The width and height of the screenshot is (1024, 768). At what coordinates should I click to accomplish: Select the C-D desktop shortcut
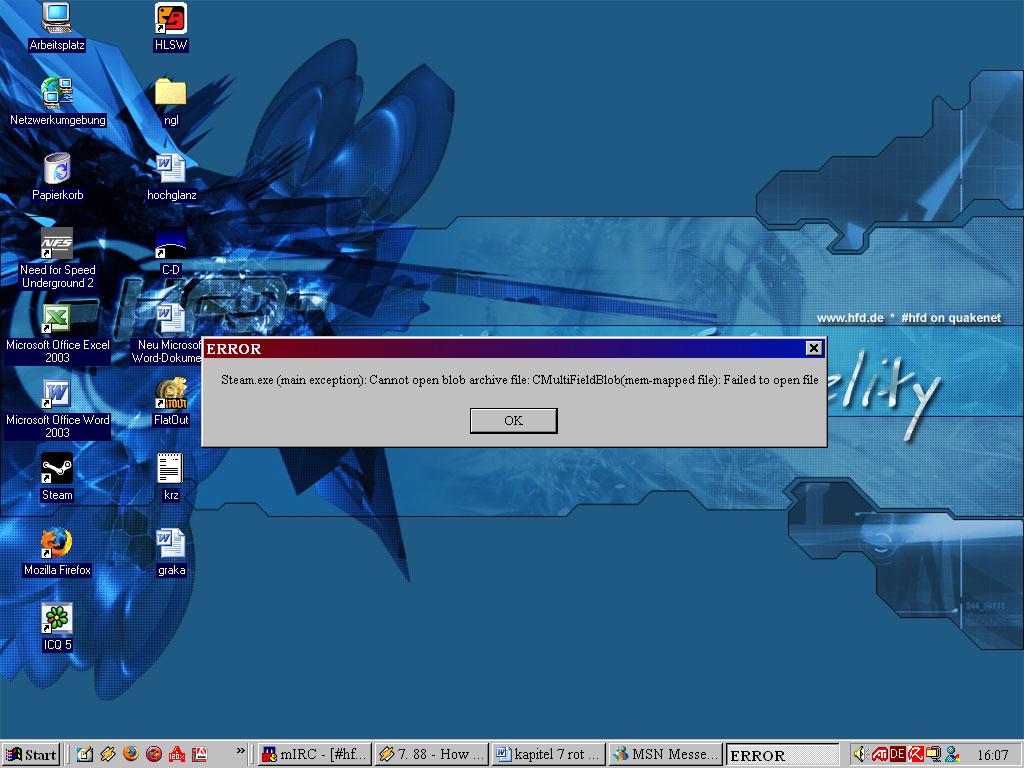[x=170, y=252]
